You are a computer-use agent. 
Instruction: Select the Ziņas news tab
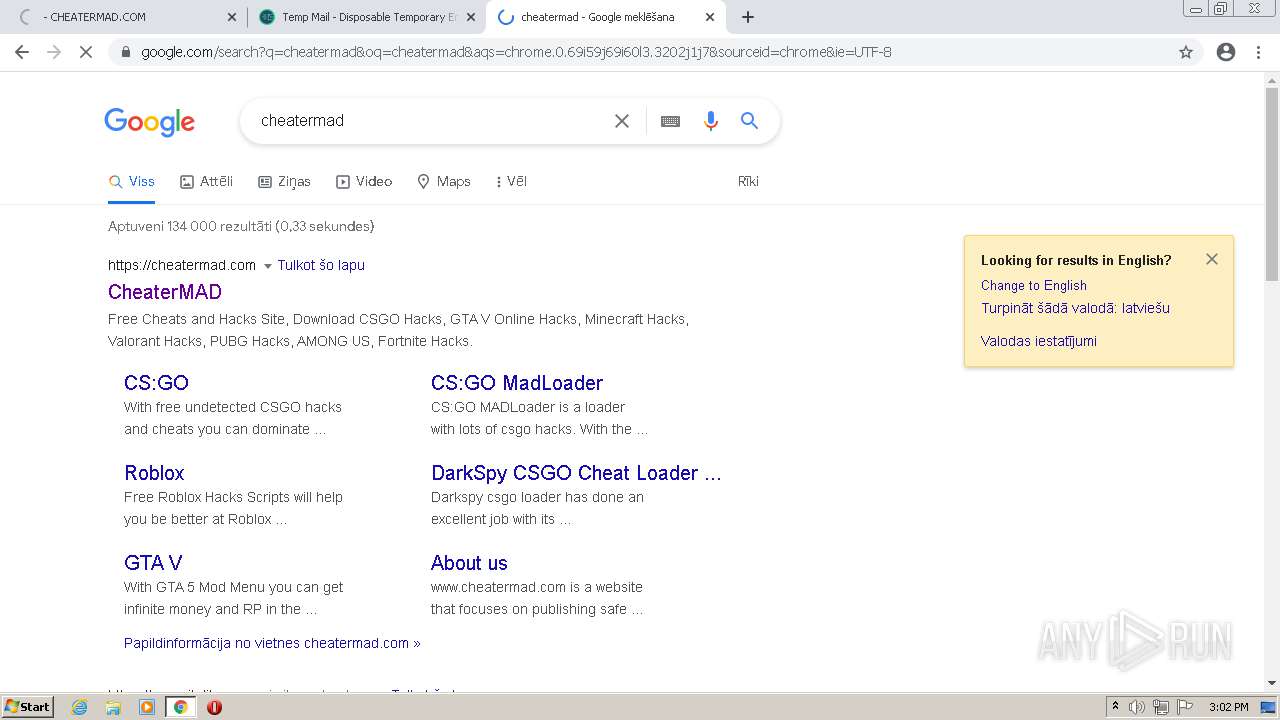click(284, 181)
